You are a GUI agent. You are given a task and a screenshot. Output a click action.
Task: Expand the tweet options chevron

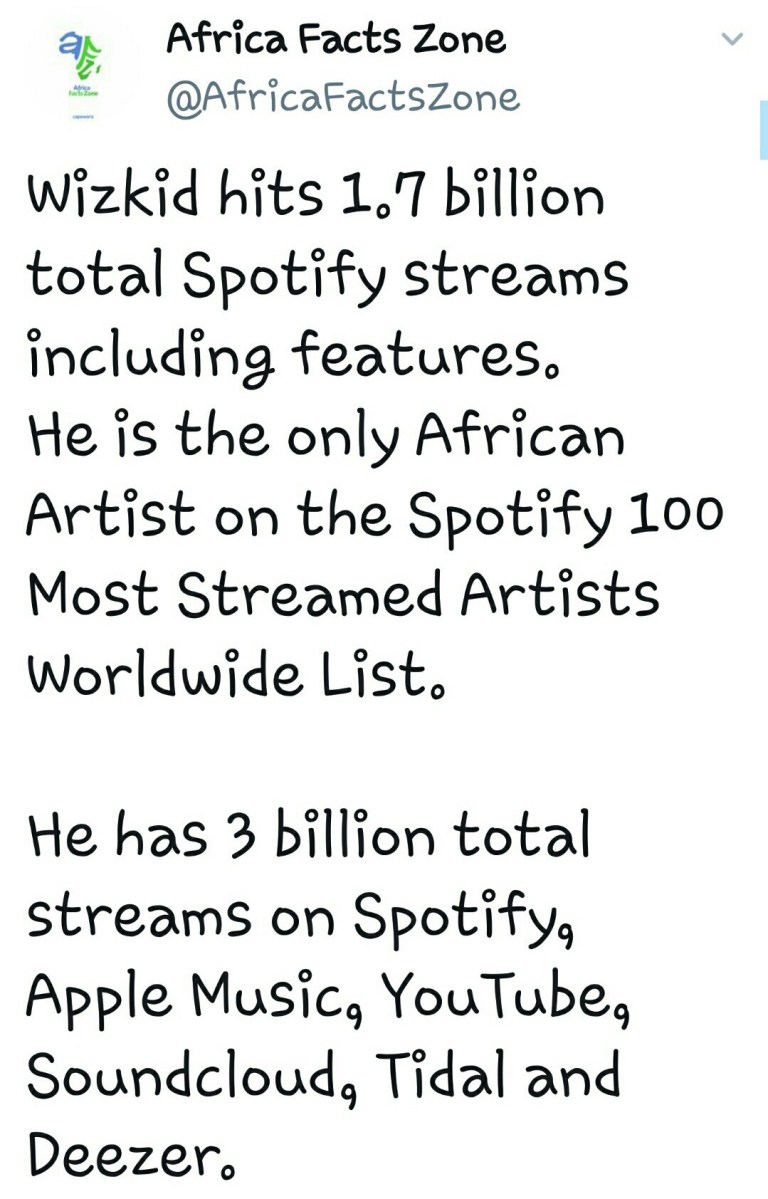tap(733, 38)
